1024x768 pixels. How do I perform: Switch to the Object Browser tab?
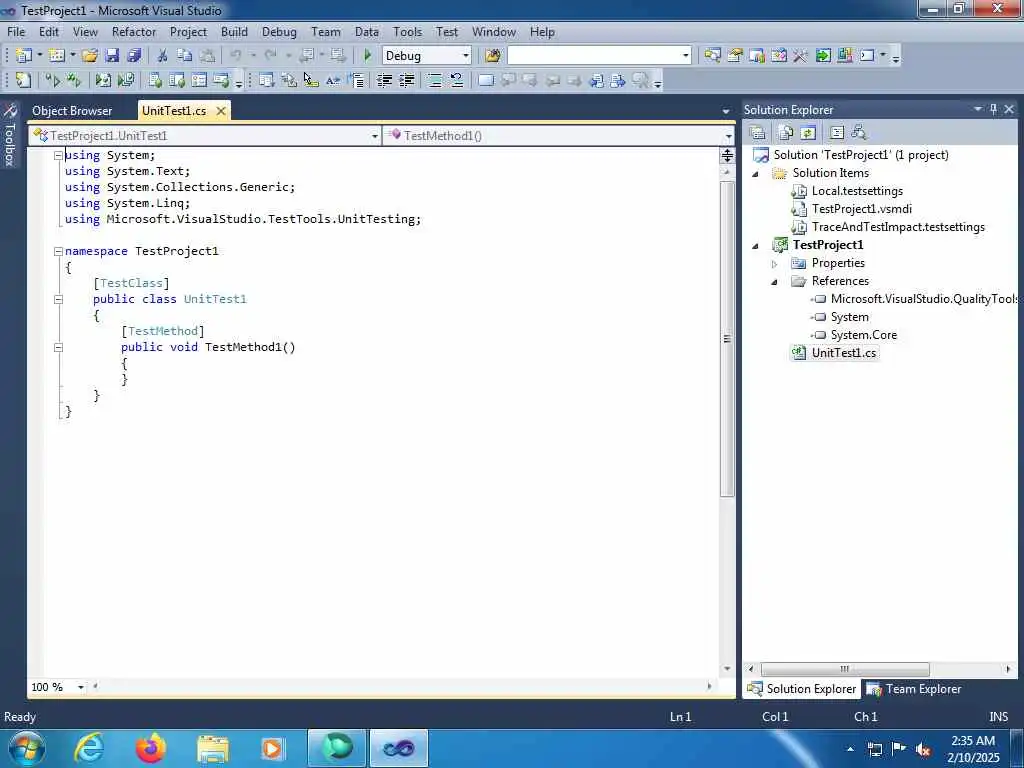point(72,110)
